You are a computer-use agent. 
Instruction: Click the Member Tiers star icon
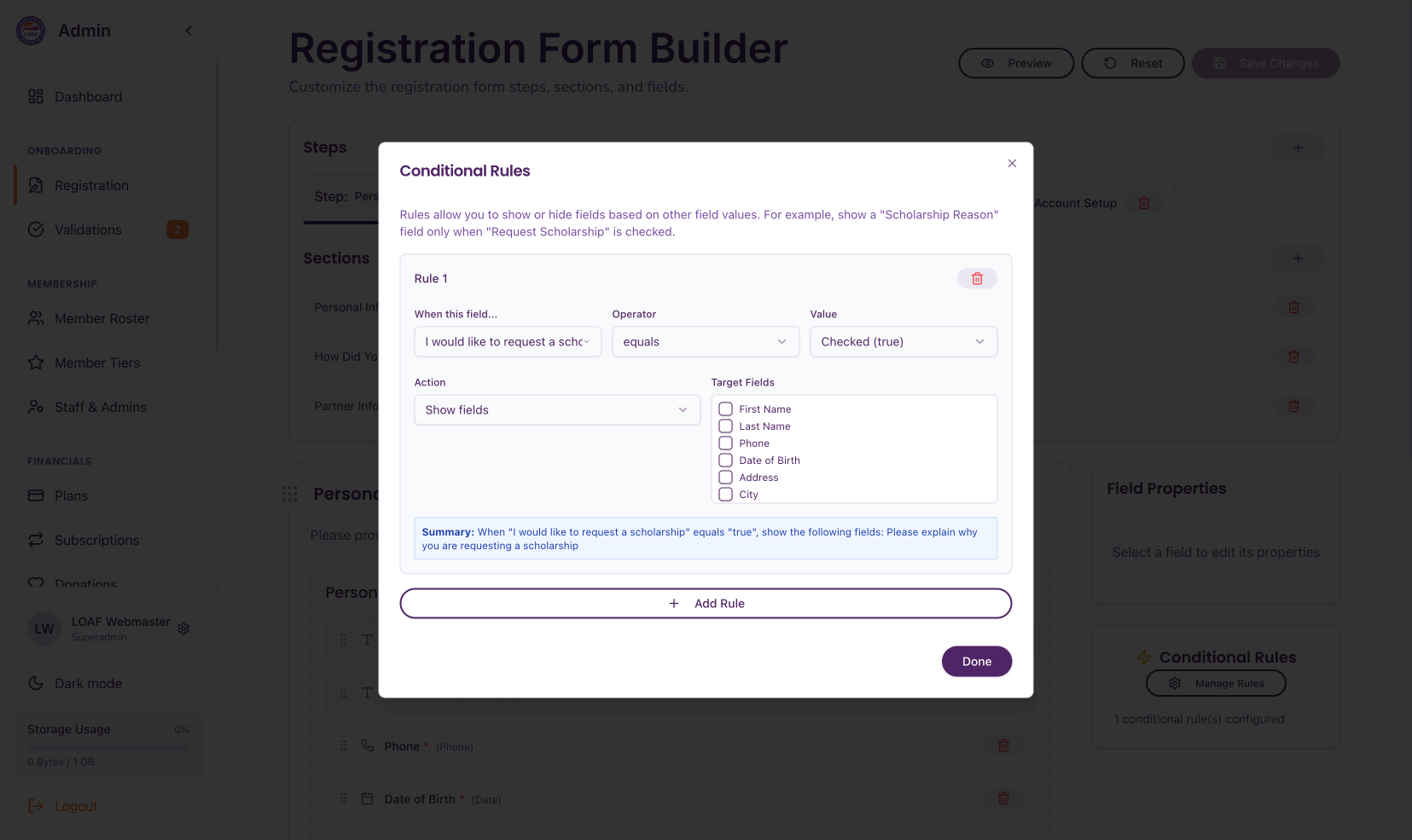[x=36, y=362]
